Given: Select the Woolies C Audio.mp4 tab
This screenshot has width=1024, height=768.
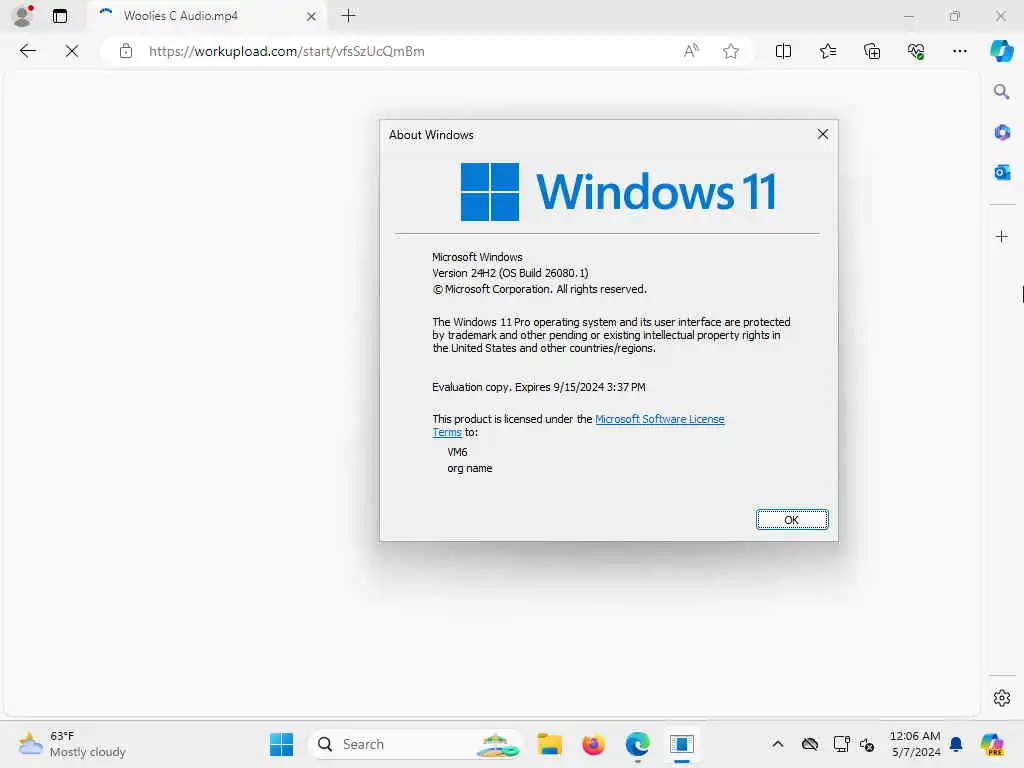Looking at the screenshot, I should coord(208,16).
